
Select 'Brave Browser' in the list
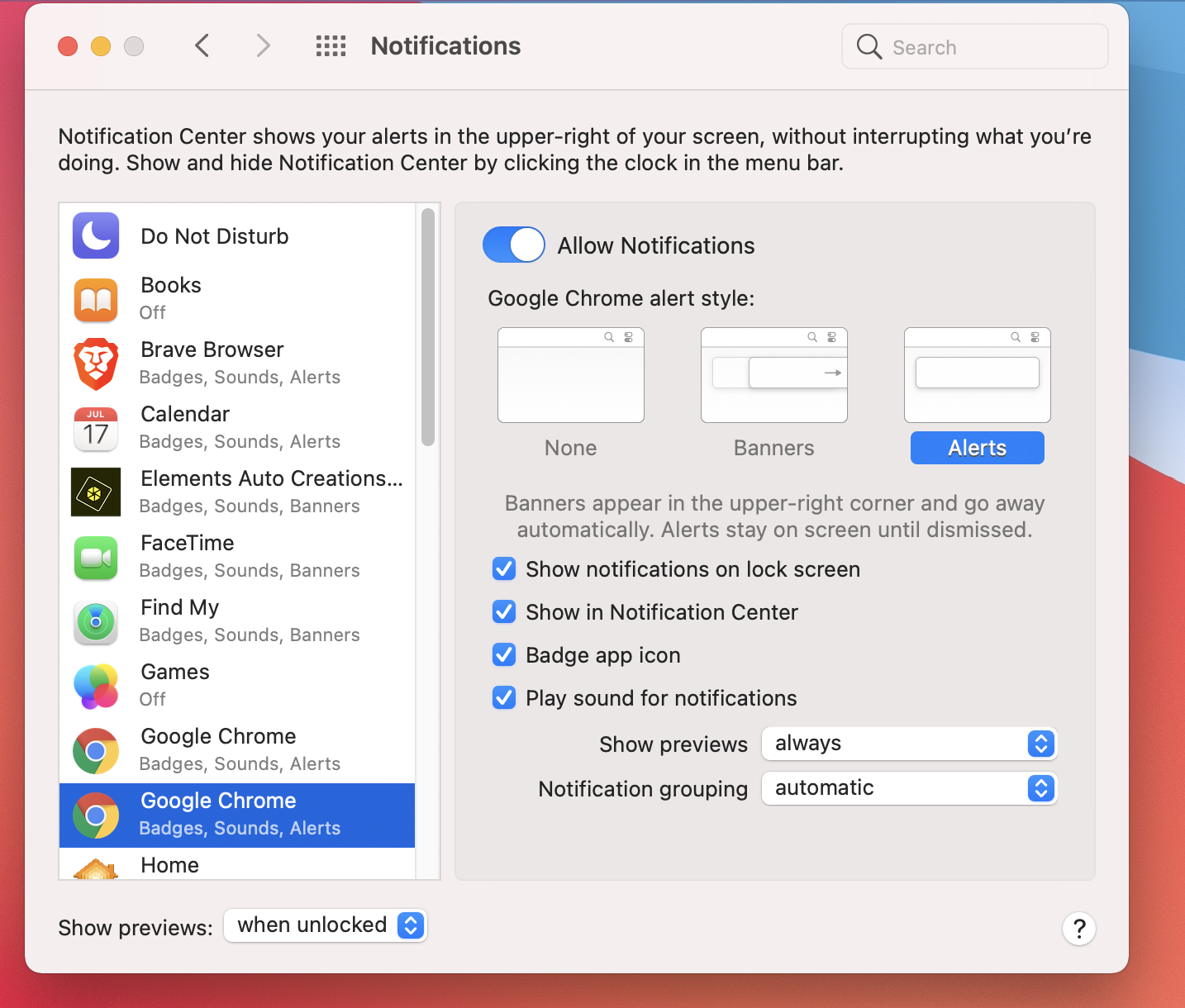(212, 349)
